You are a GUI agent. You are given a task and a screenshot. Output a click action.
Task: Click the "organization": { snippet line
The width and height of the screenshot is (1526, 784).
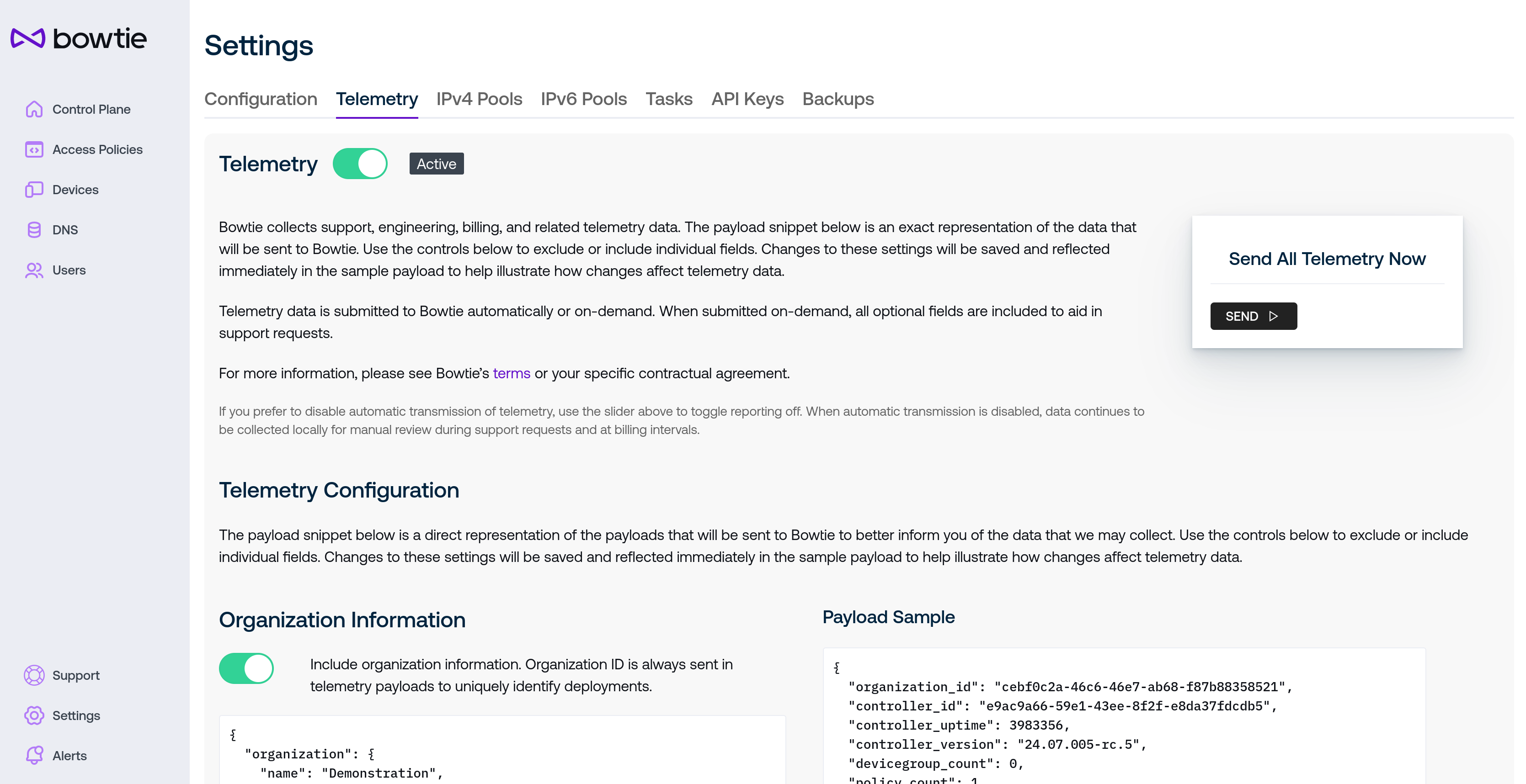pos(310,754)
